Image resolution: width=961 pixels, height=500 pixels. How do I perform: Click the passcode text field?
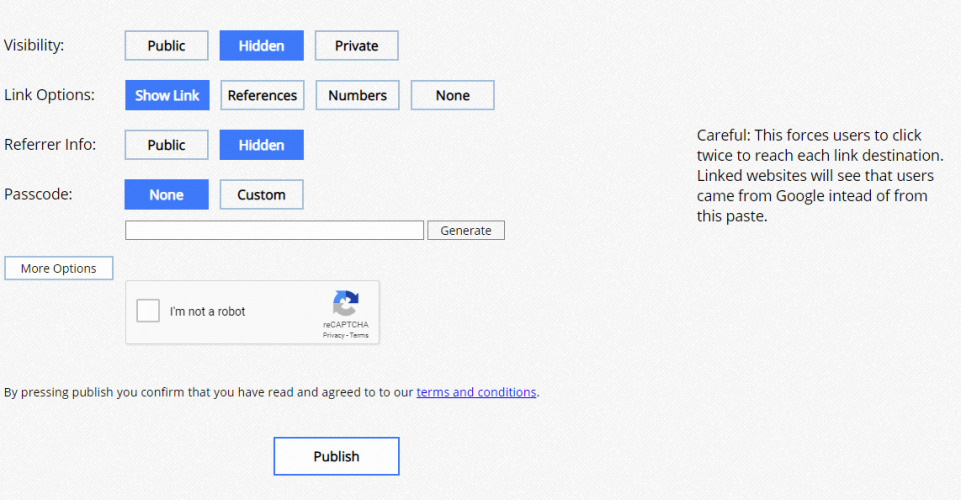pos(274,230)
